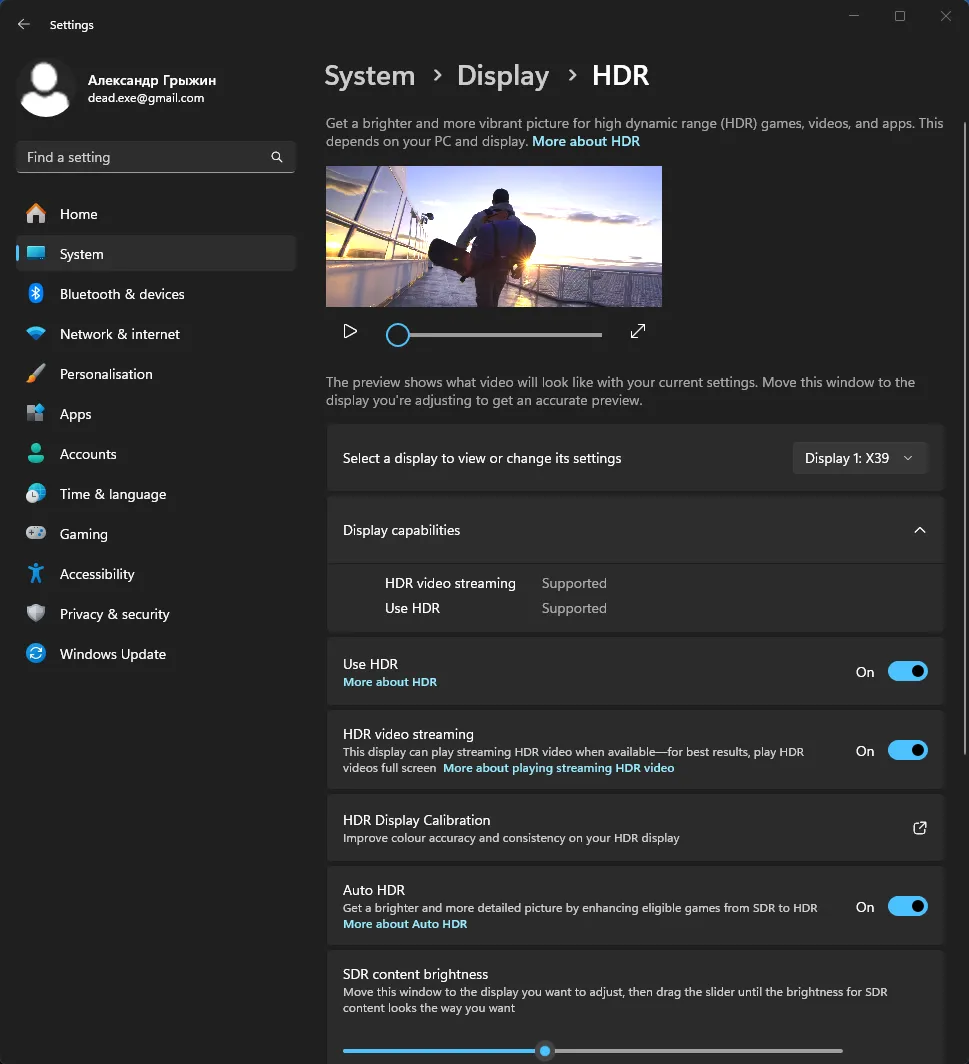Navigate to Display in breadcrumb
Viewport: 969px width, 1064px height.
502,76
